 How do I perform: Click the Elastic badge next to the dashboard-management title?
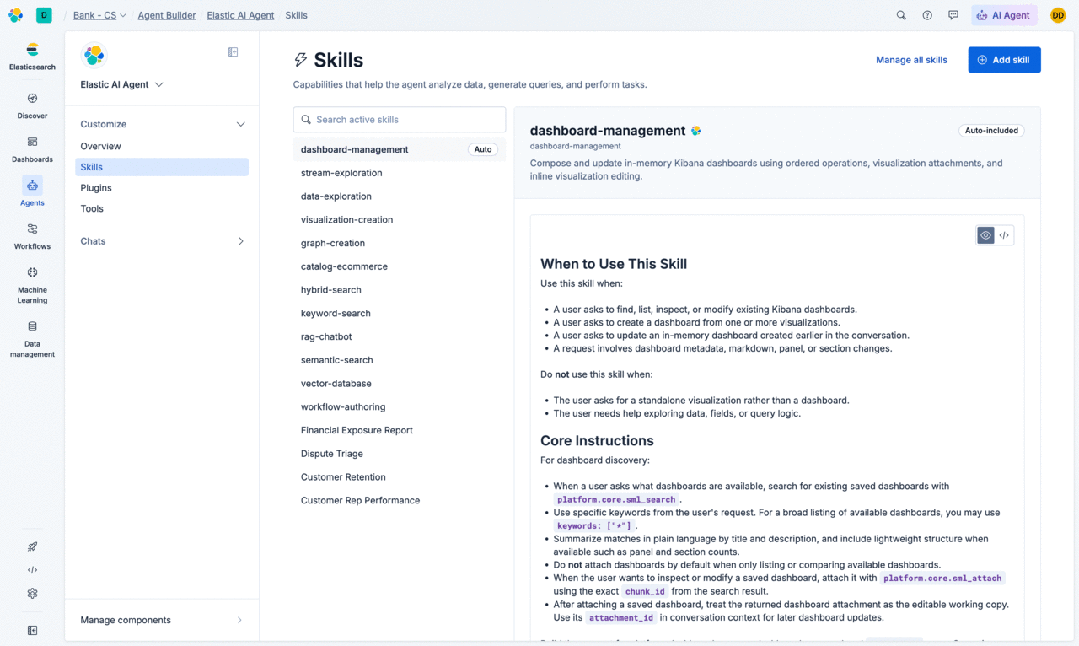pos(696,131)
